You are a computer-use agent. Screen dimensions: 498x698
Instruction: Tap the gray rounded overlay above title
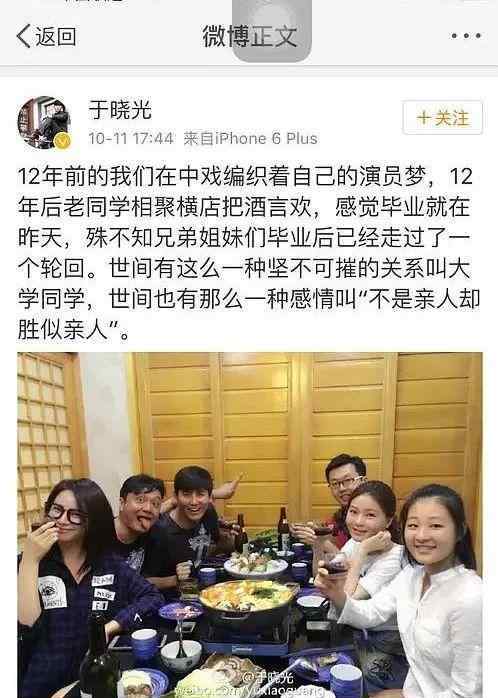(272, 31)
